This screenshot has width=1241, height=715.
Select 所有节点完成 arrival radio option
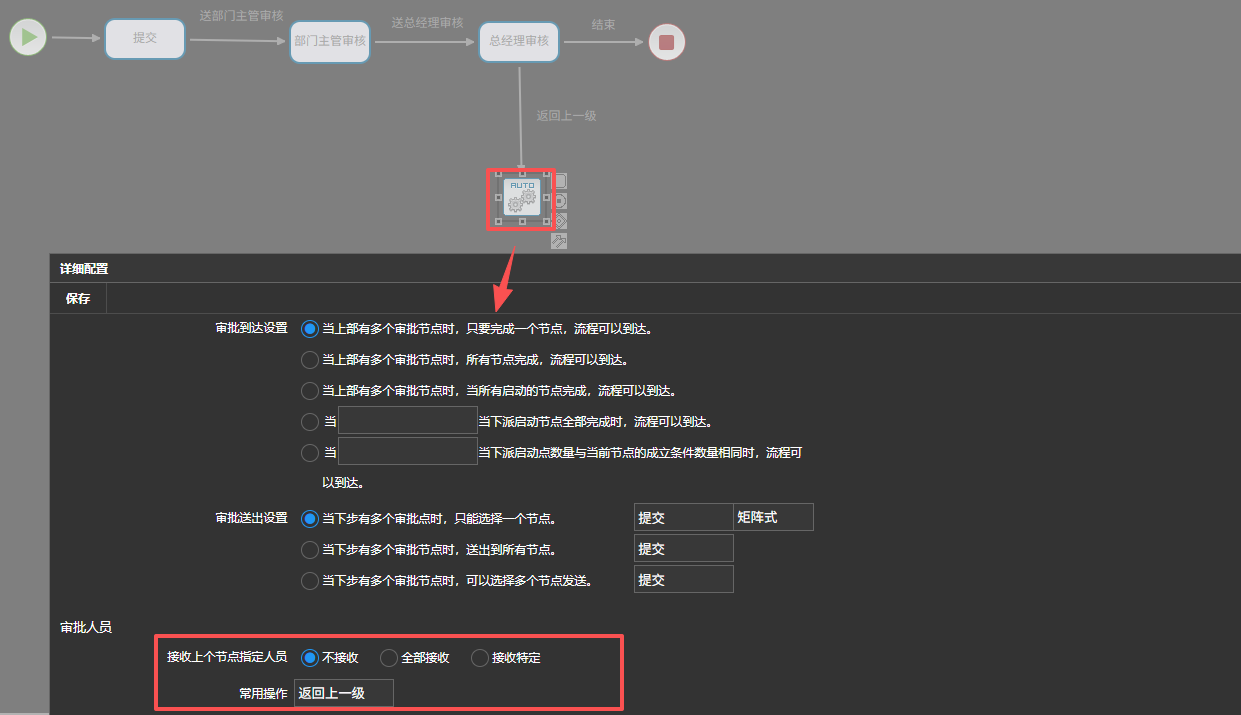coord(310,359)
